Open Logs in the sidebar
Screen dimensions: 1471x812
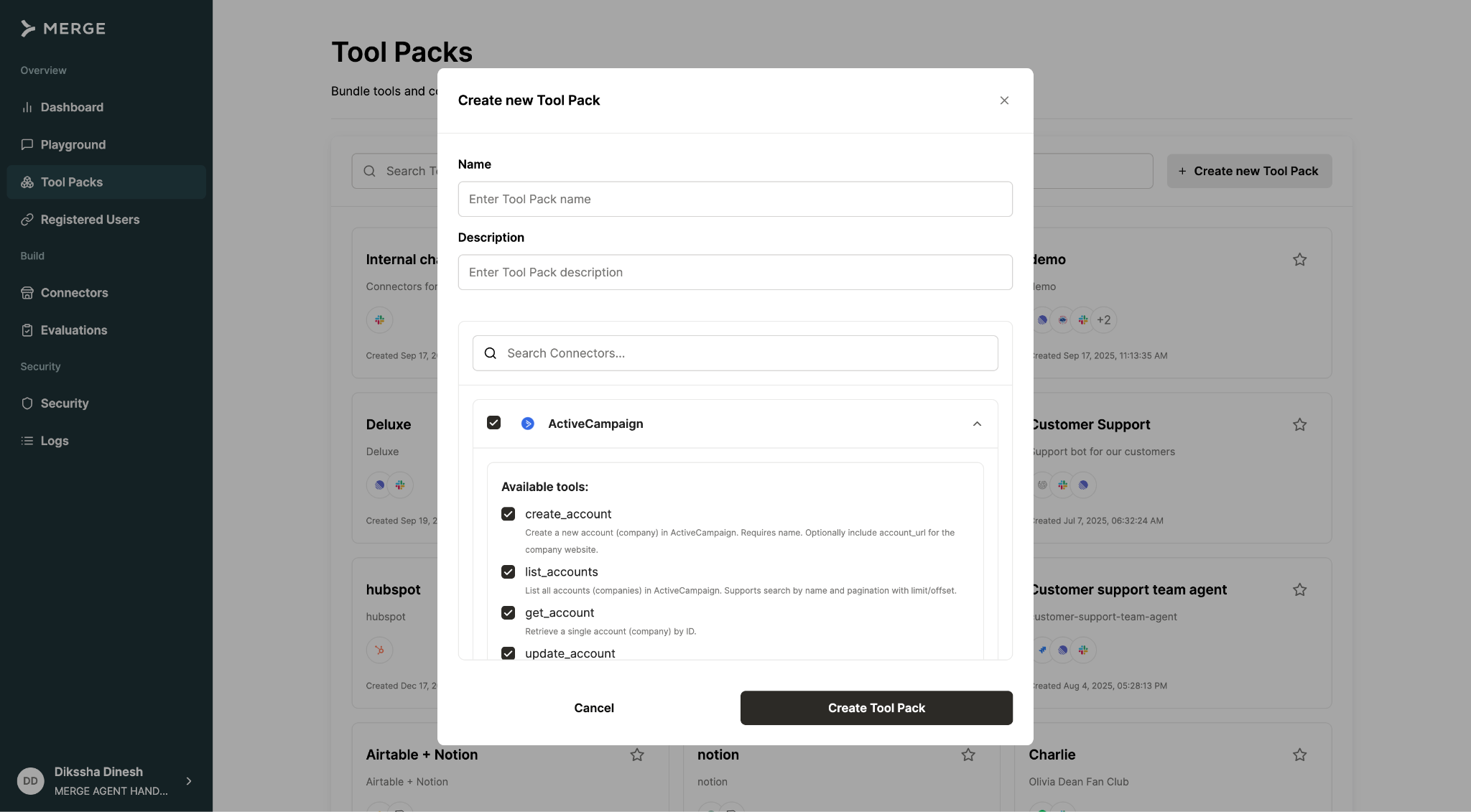point(106,440)
